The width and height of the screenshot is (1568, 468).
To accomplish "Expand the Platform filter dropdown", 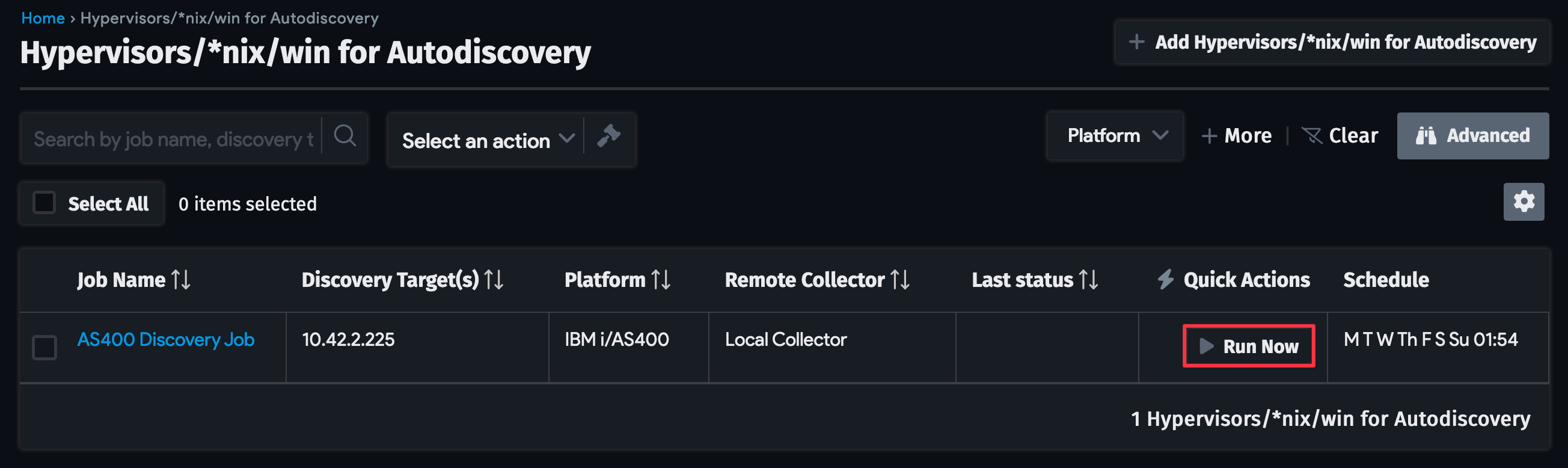I will pyautogui.click(x=1115, y=135).
